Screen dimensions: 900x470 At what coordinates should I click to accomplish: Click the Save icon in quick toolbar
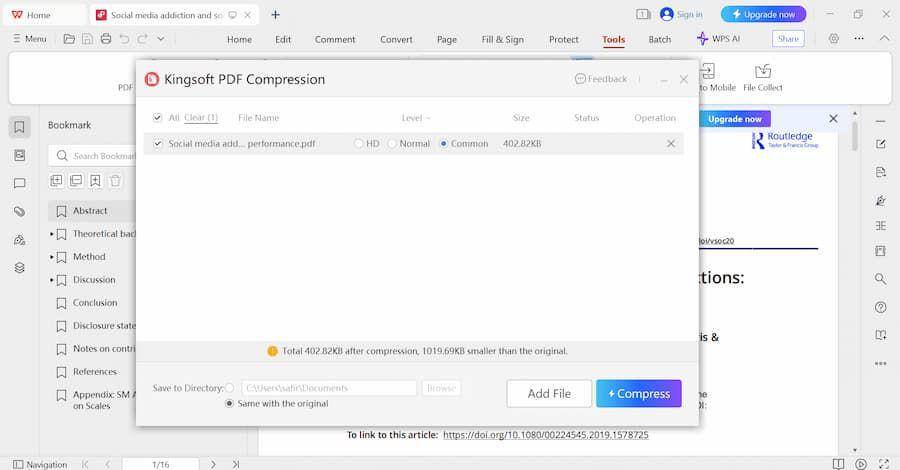point(87,39)
